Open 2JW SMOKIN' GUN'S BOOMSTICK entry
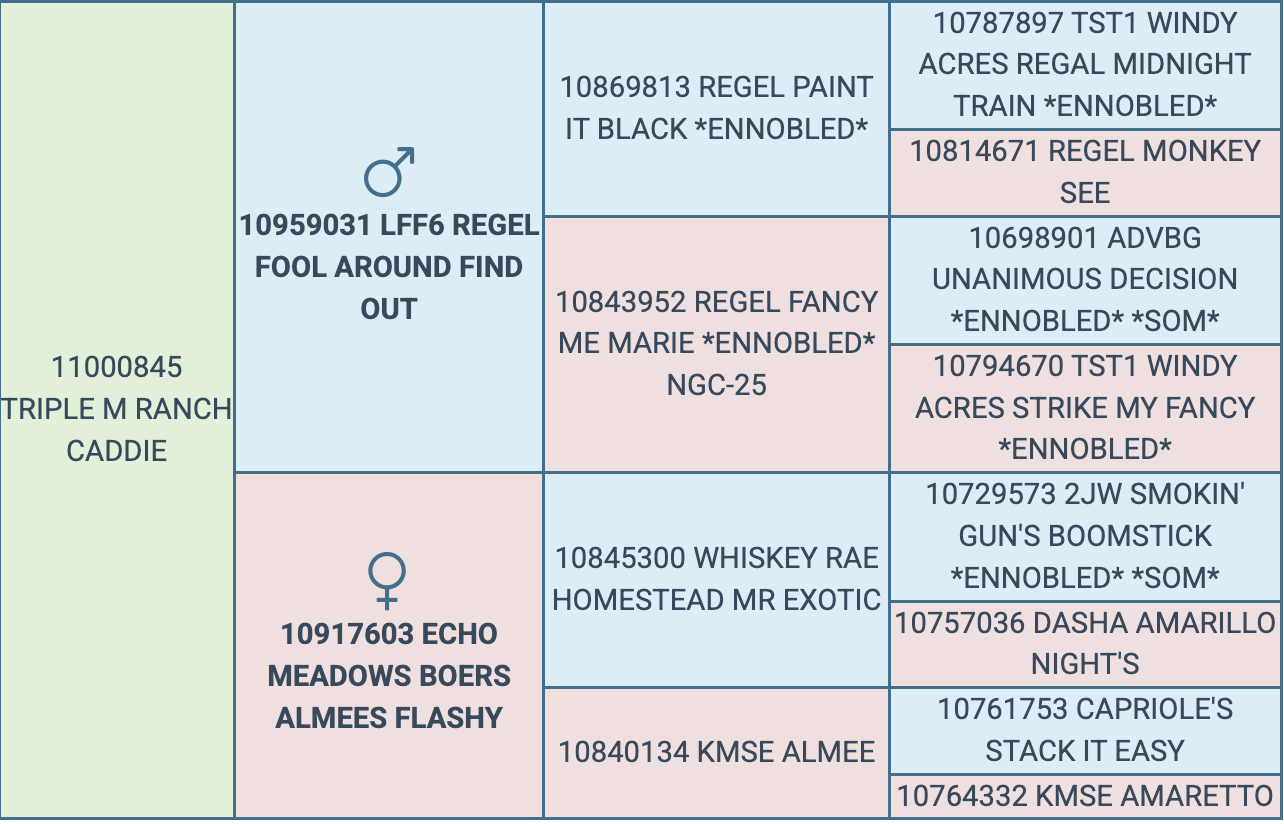This screenshot has width=1284, height=824. [1085, 535]
